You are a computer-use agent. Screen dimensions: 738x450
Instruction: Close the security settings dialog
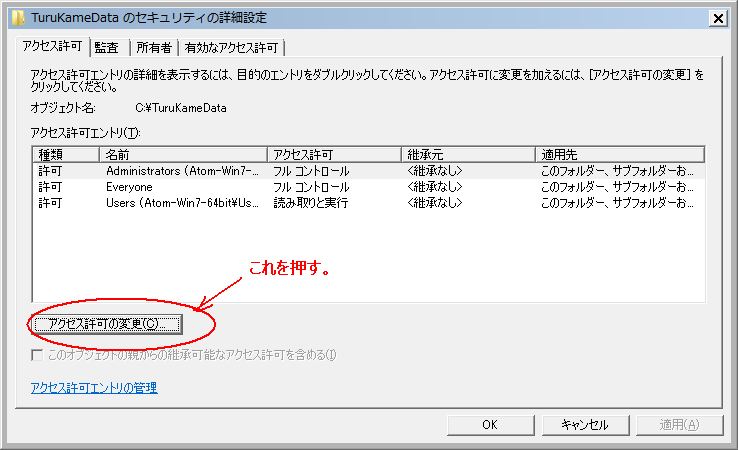(x=717, y=17)
